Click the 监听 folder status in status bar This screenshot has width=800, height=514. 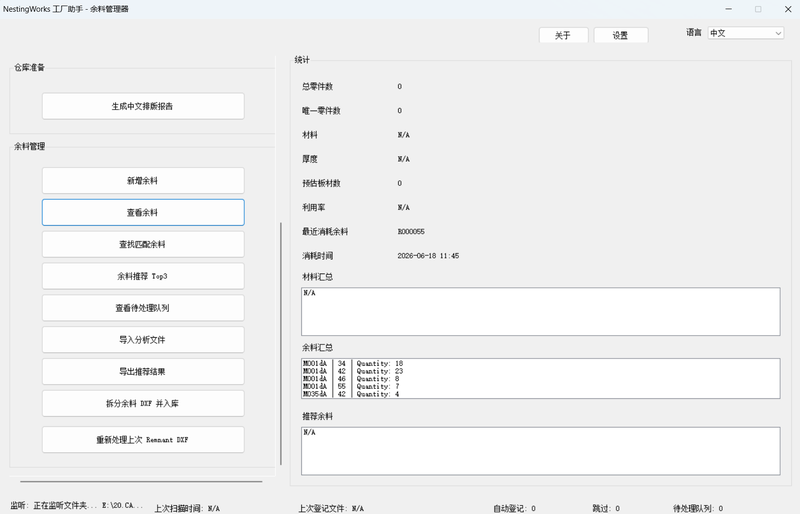[x=77, y=505]
